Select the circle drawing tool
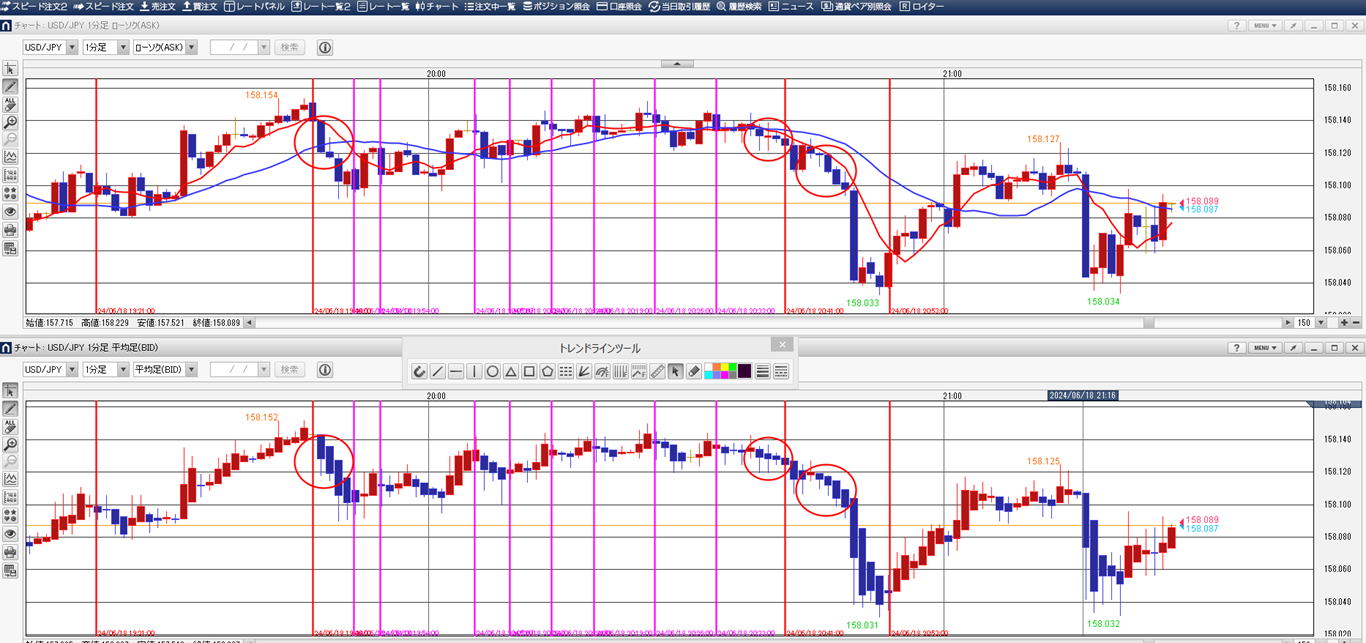 (493, 371)
